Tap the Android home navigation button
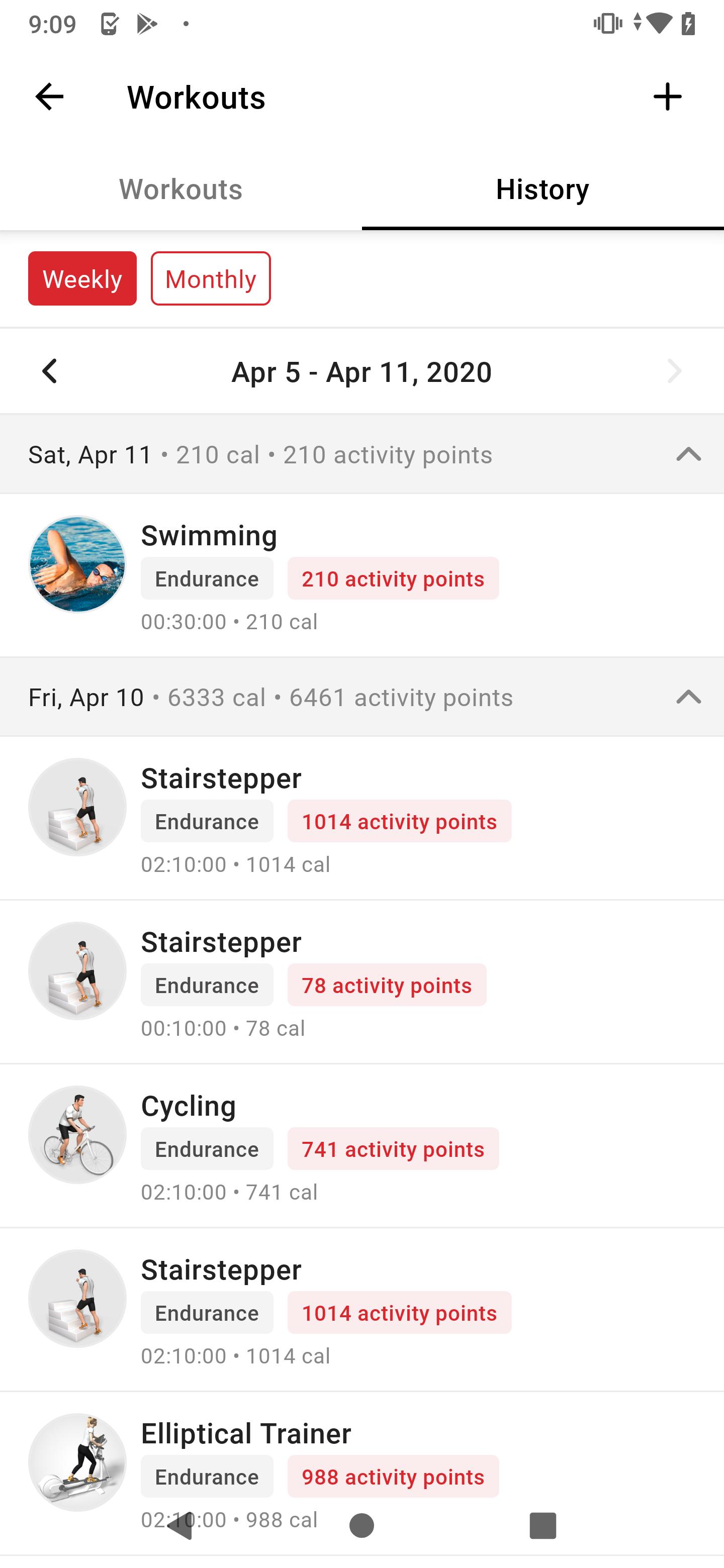The width and height of the screenshot is (724, 1568). 361,1525
